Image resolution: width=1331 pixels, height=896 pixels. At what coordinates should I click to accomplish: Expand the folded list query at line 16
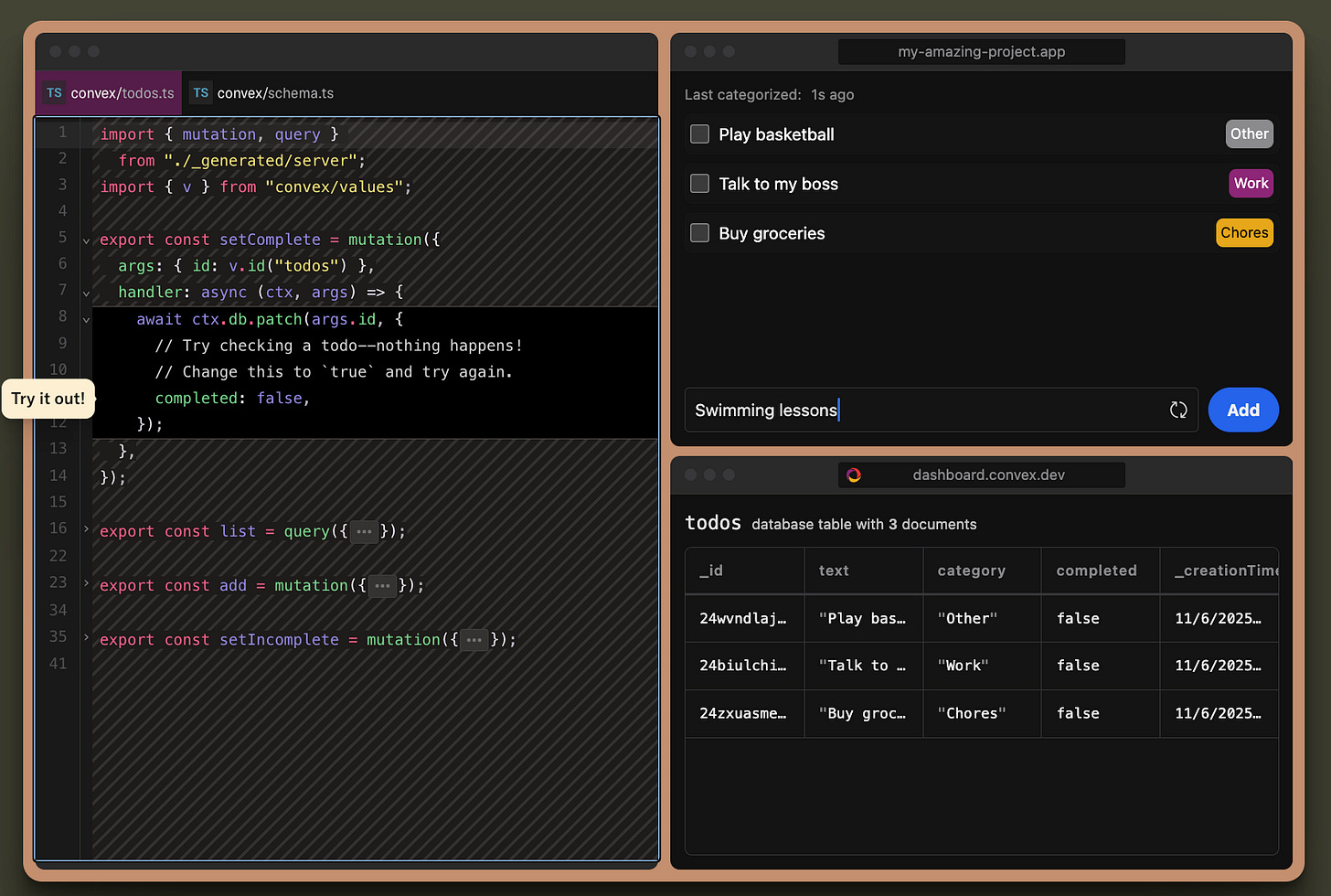point(86,529)
